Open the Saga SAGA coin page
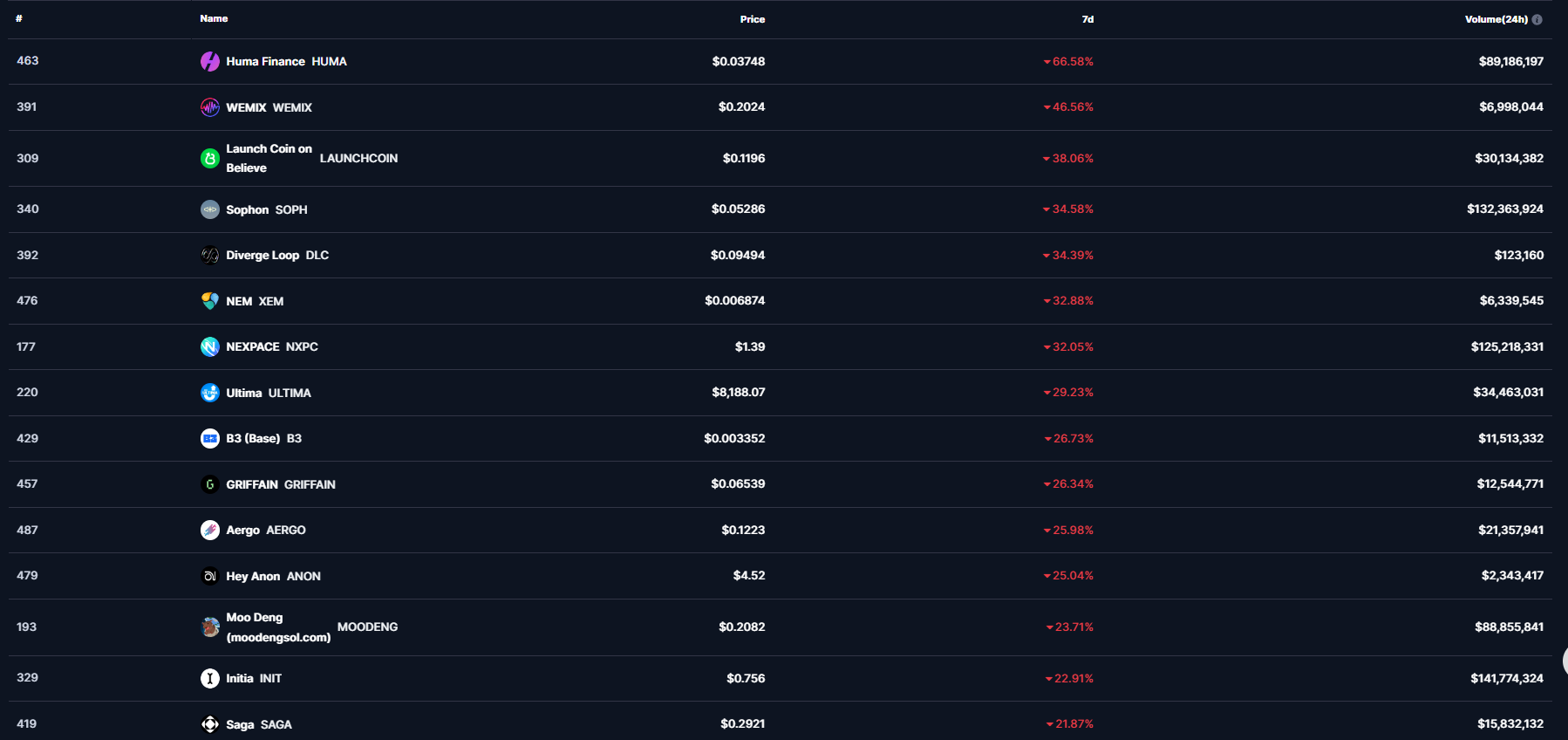This screenshot has width=1568, height=740. pyautogui.click(x=258, y=724)
